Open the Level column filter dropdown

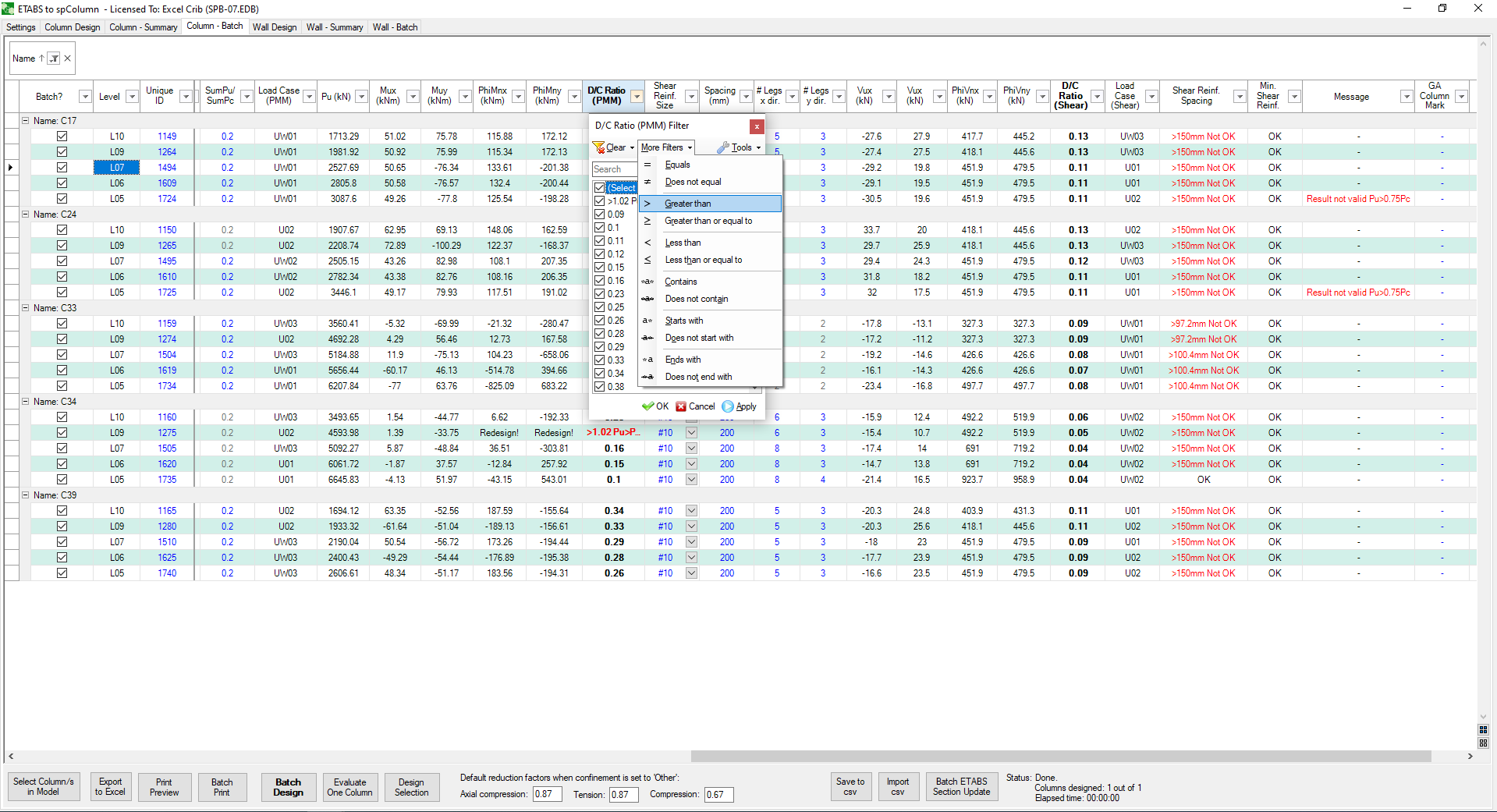(x=132, y=97)
